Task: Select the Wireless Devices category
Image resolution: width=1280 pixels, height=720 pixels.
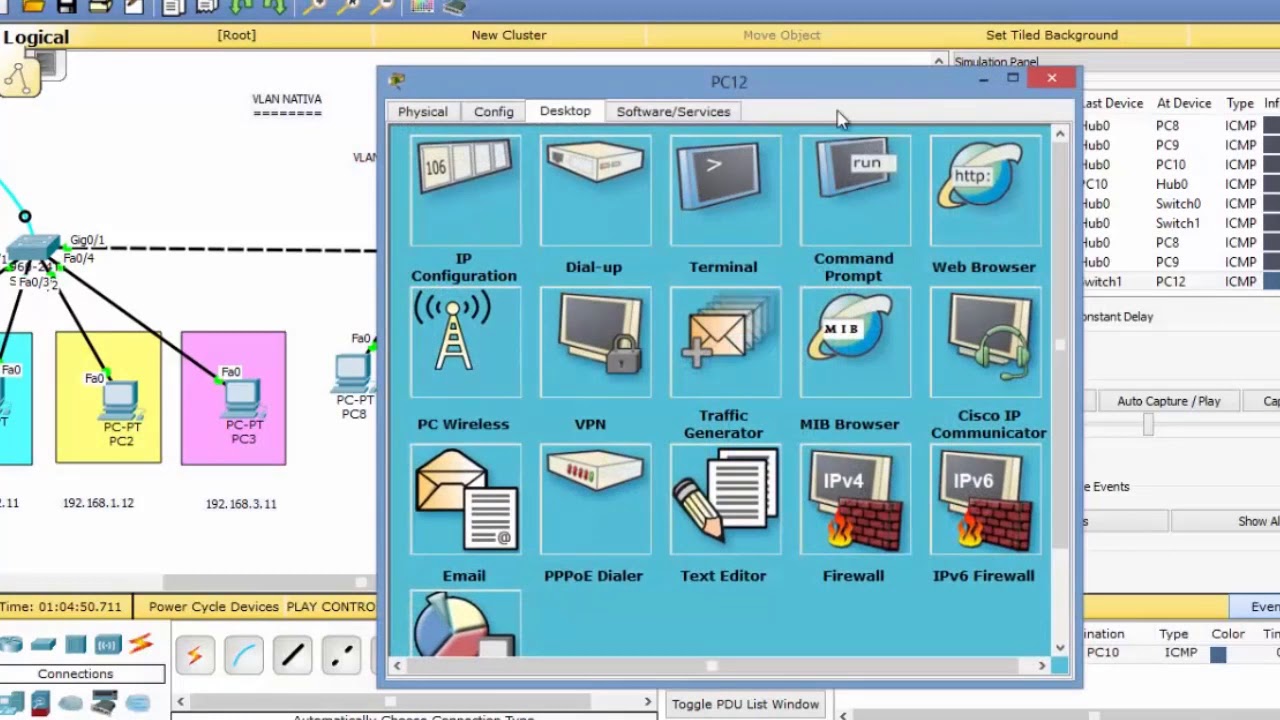Action: 108,644
